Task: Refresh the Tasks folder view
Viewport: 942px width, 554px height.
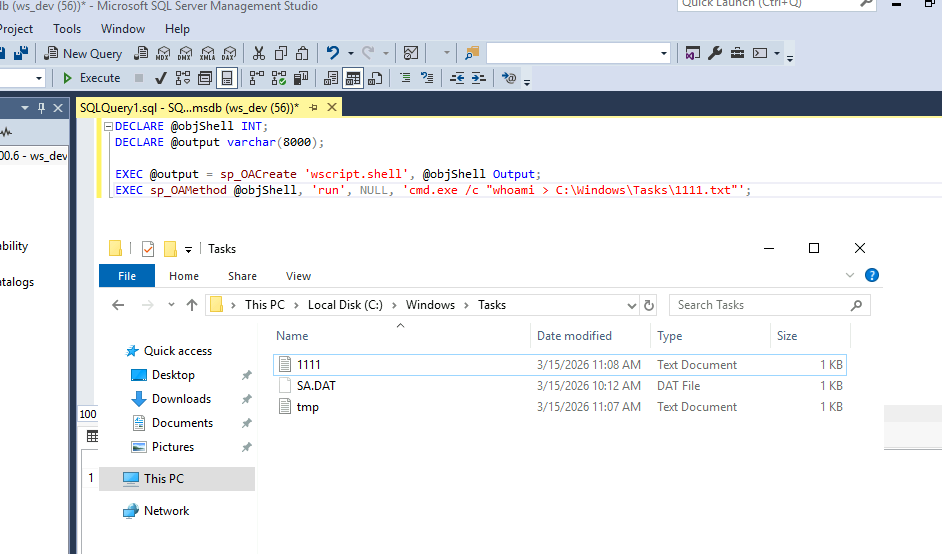Action: [x=649, y=305]
